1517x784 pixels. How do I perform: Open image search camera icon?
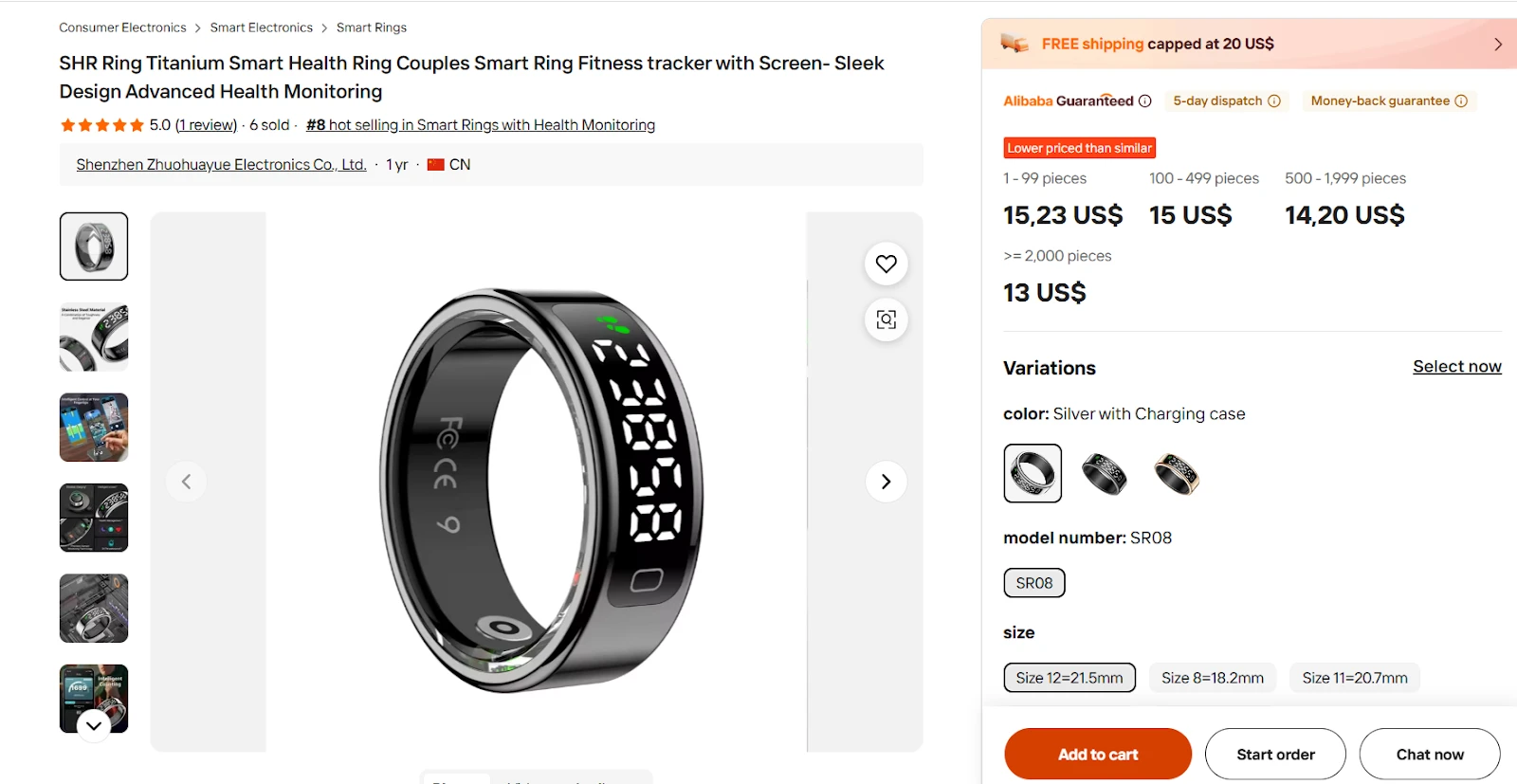[886, 319]
